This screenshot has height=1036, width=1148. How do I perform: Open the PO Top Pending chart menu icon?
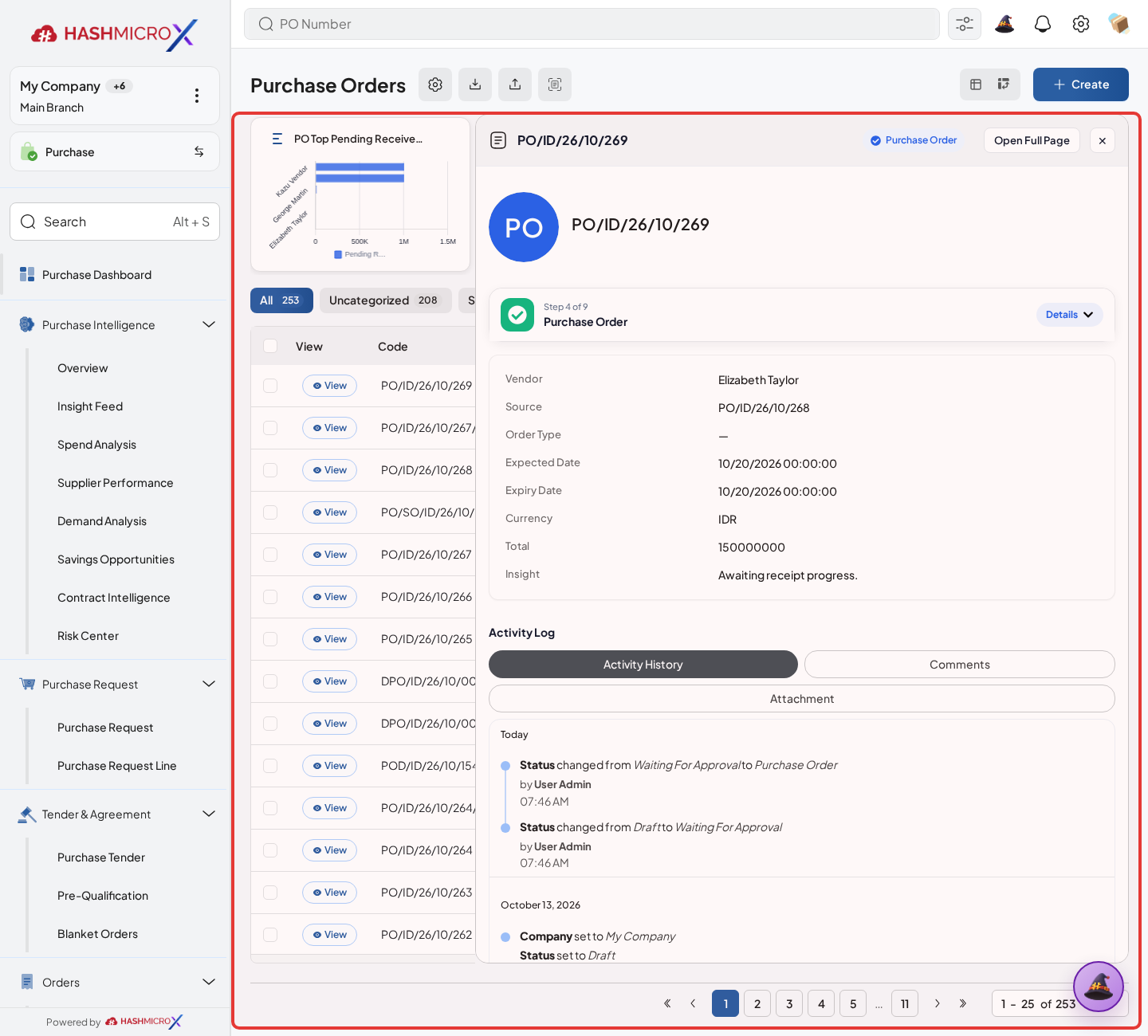coord(277,139)
